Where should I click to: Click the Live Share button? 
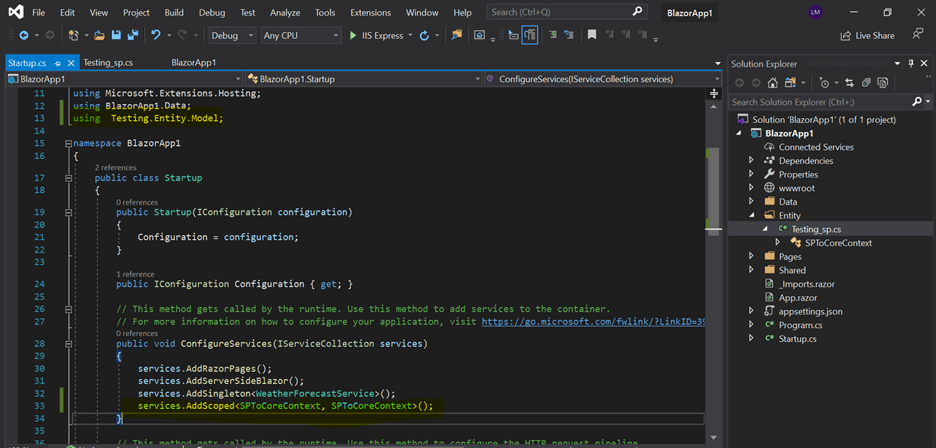click(866, 36)
